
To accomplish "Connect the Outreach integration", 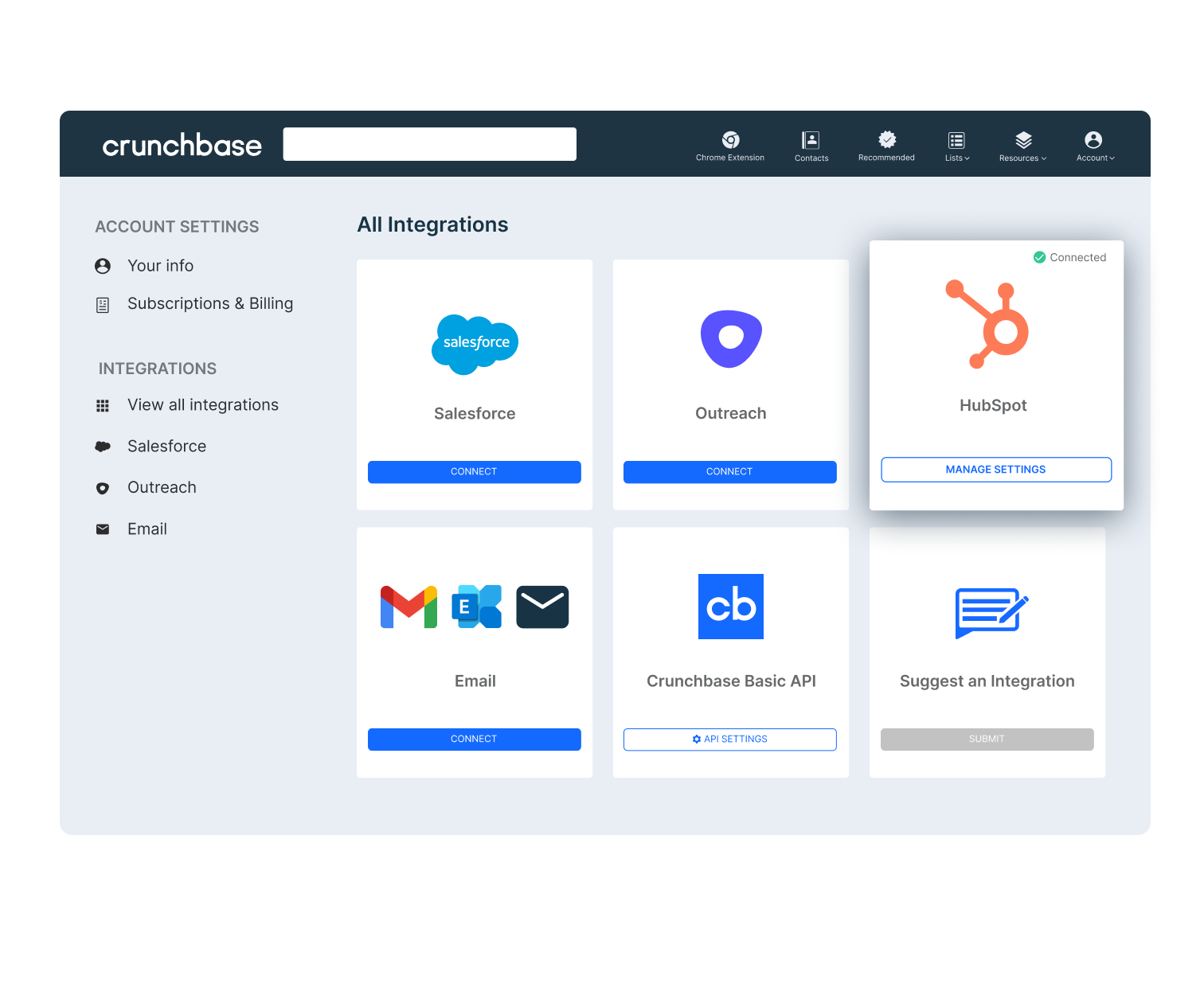I will click(730, 472).
